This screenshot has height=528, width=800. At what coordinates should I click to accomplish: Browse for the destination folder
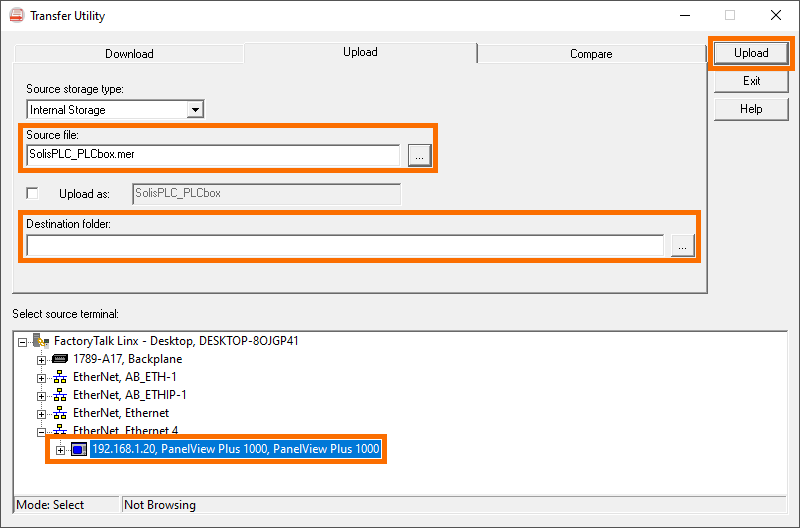pyautogui.click(x=682, y=246)
